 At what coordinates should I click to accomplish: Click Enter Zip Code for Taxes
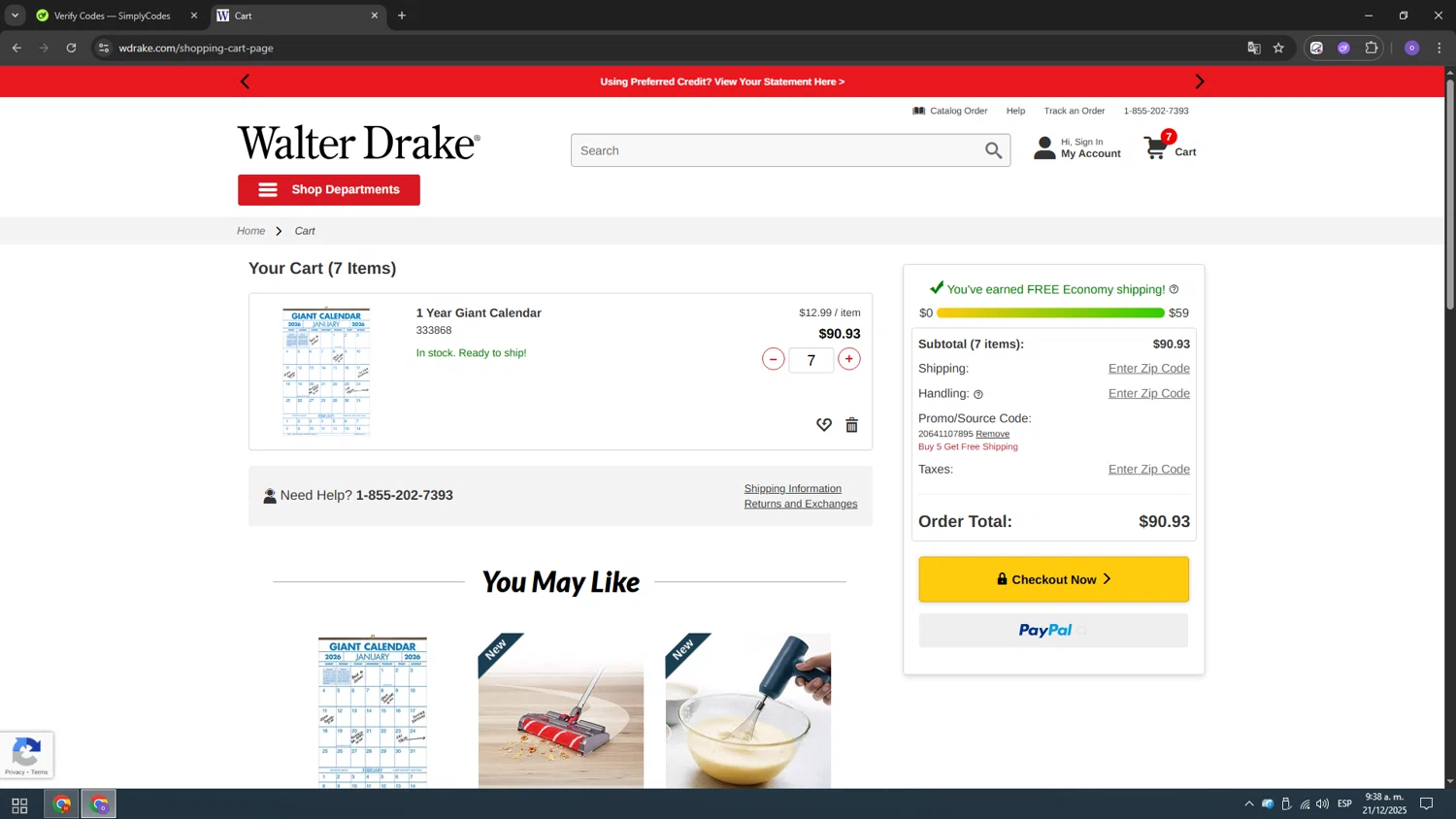pos(1148,470)
